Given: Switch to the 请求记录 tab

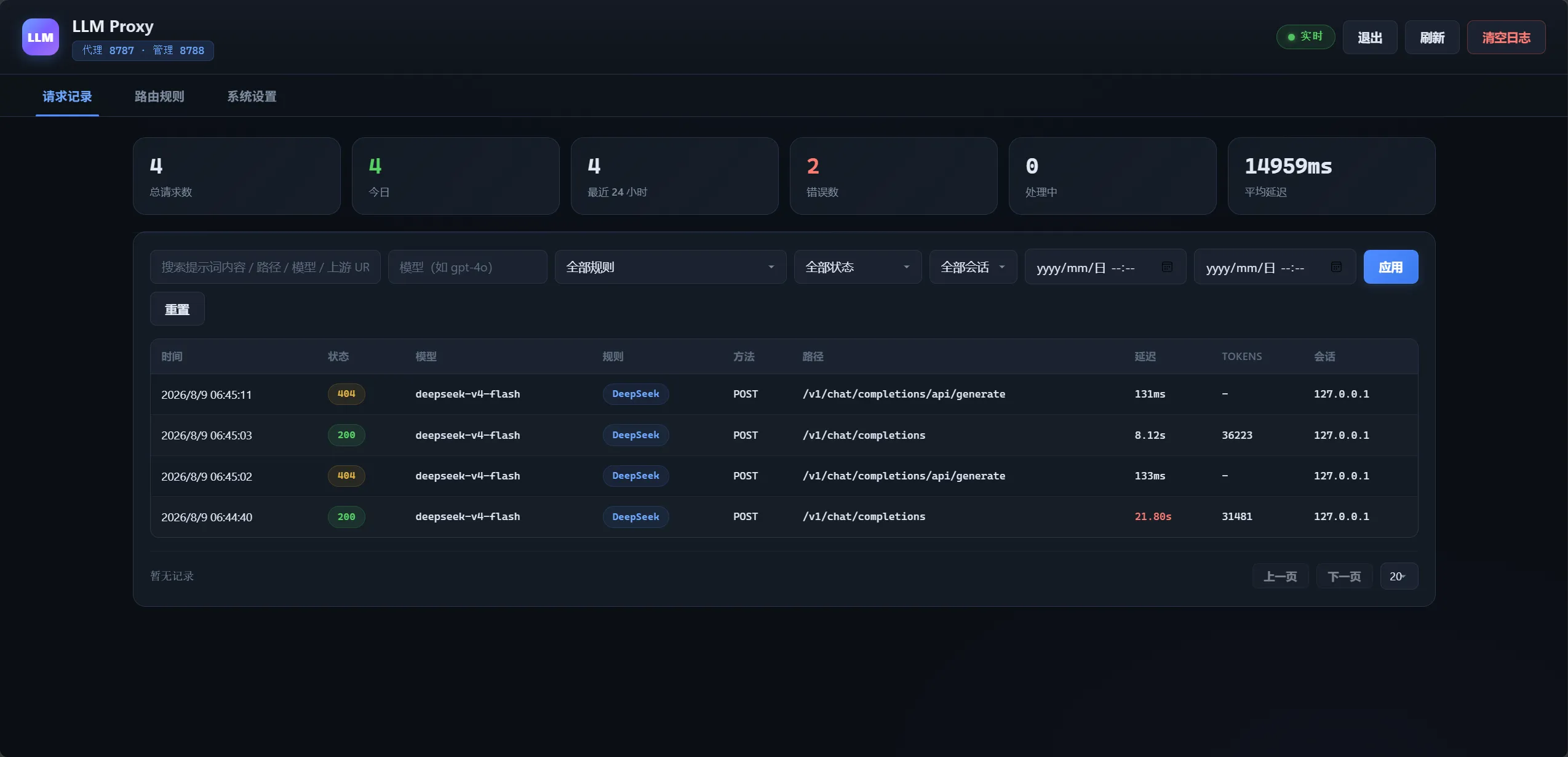Looking at the screenshot, I should [67, 97].
